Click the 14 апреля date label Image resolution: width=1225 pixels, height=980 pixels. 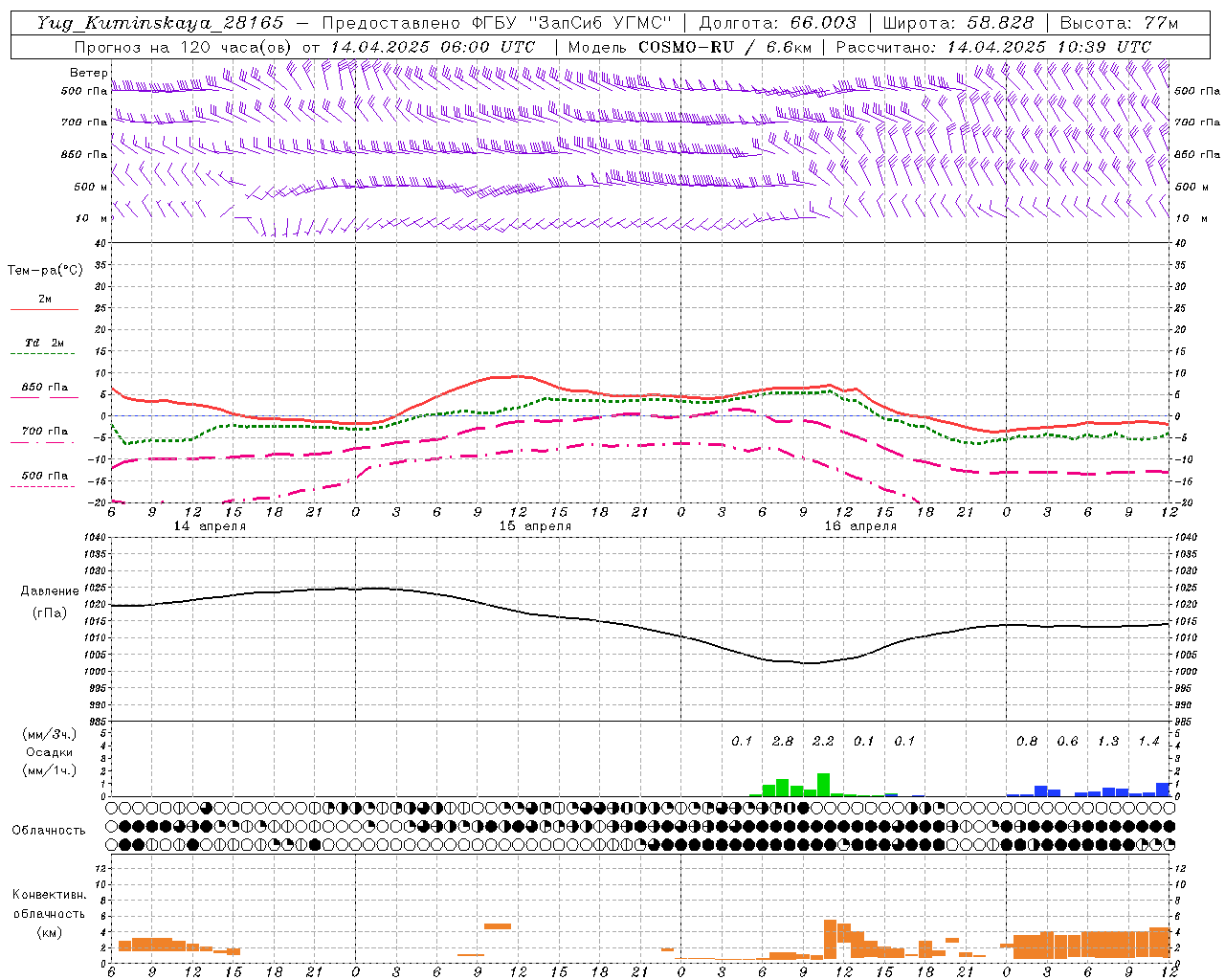pos(210,526)
